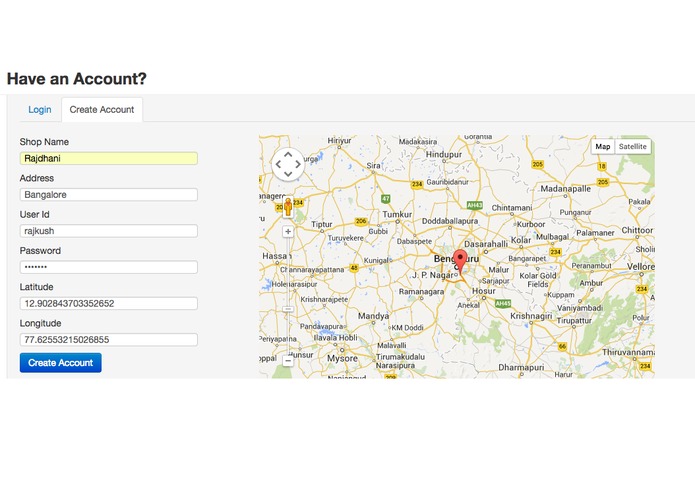Click the Madanapalle label on the map
The image size is (695, 494).
coord(566,189)
